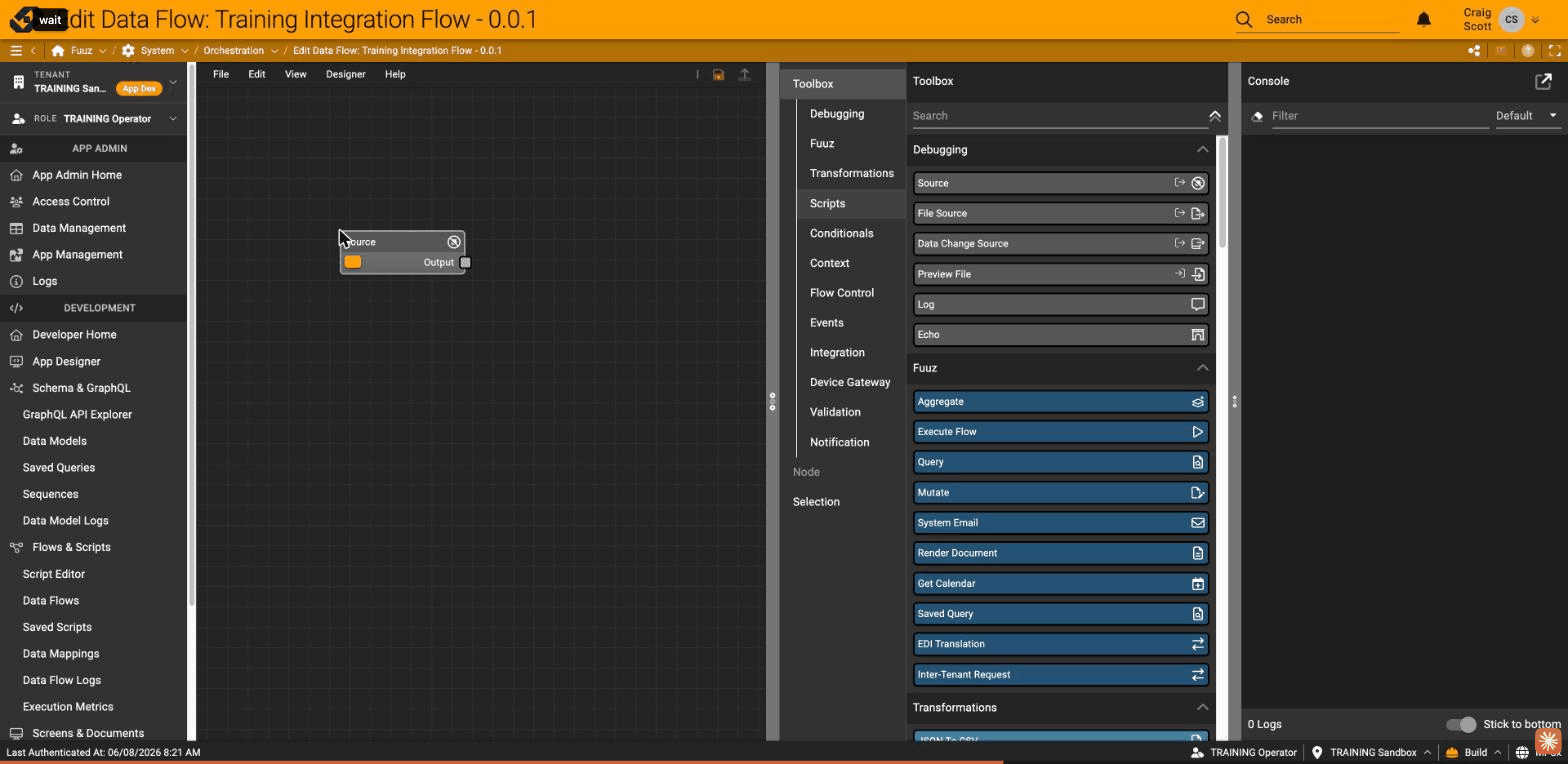Viewport: 1568px width, 764px height.
Task: Select the Execute Flow node
Action: 1060,432
